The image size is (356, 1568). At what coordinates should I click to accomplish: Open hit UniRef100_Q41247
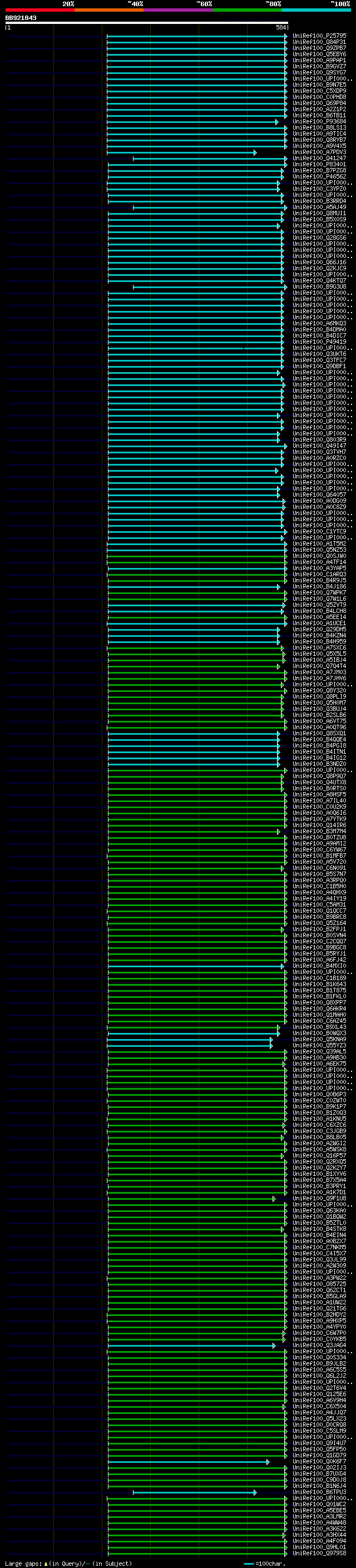tap(319, 159)
